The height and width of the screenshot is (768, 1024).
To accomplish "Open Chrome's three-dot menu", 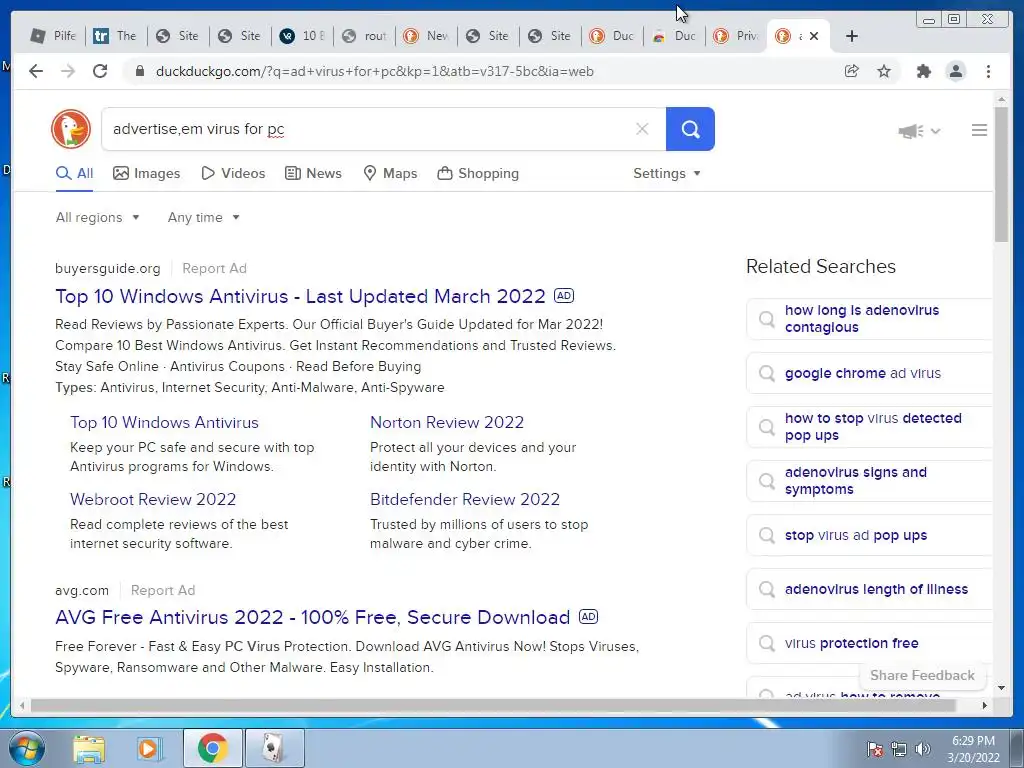I will pyautogui.click(x=988, y=71).
